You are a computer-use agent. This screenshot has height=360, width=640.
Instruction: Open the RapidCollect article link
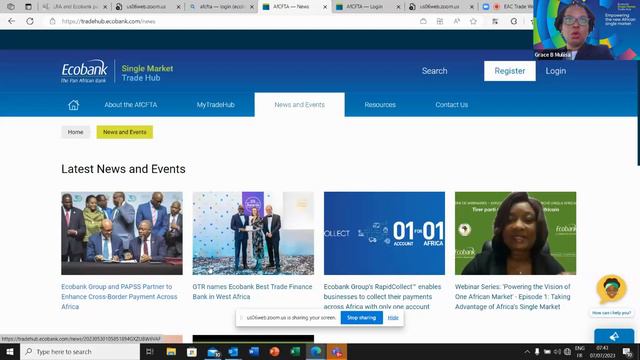coord(382,297)
